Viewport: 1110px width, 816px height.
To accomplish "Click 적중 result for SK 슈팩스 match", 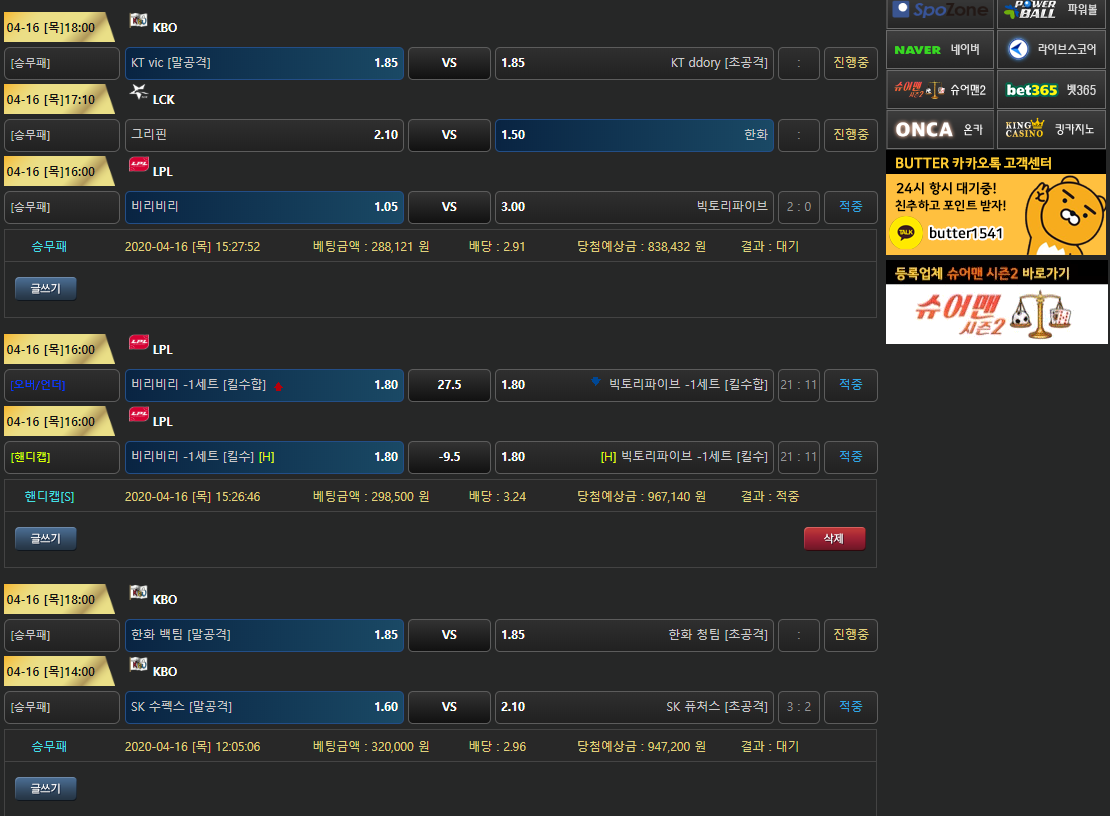I will (x=850, y=707).
